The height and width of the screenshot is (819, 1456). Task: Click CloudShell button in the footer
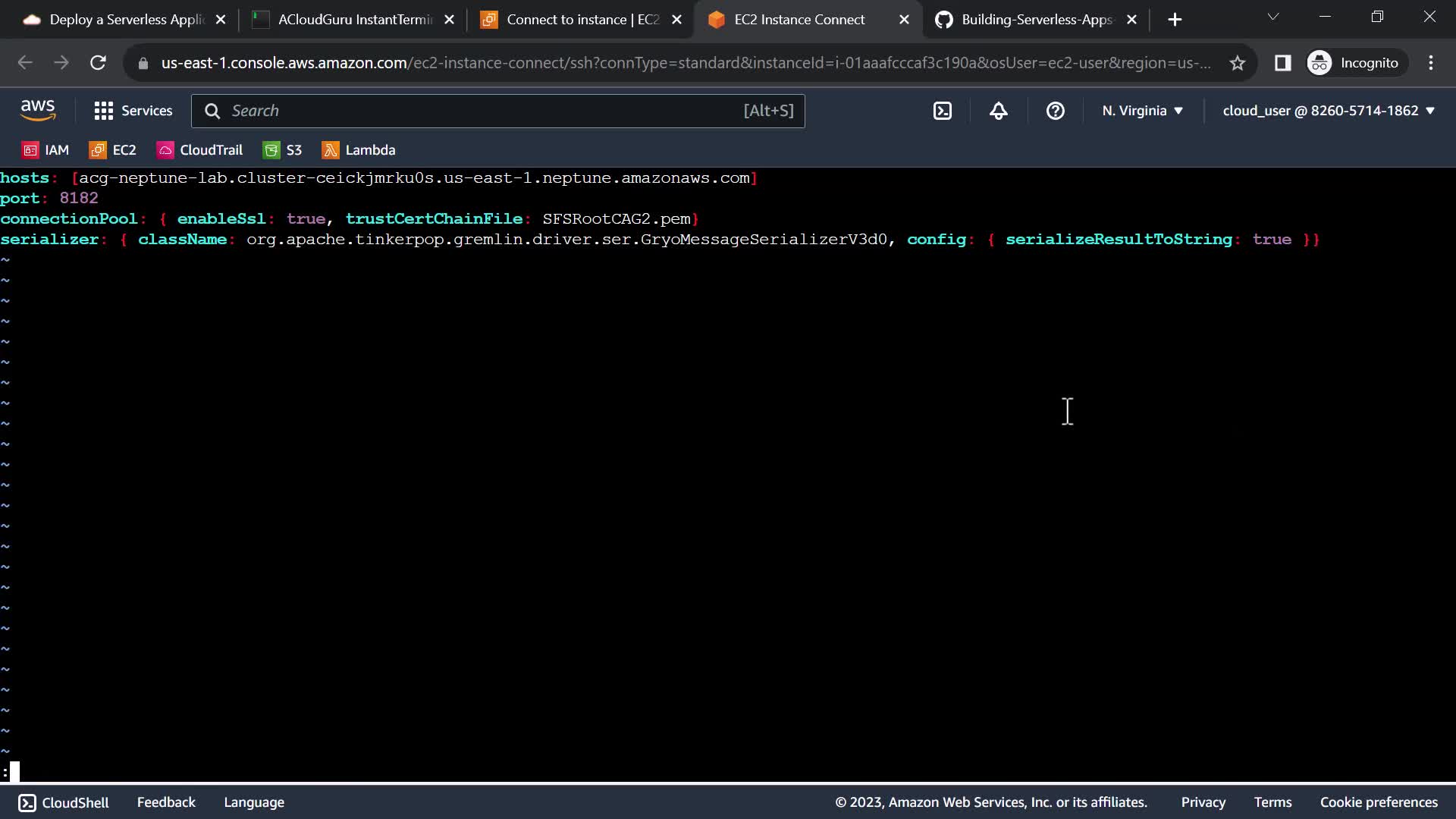[x=64, y=802]
